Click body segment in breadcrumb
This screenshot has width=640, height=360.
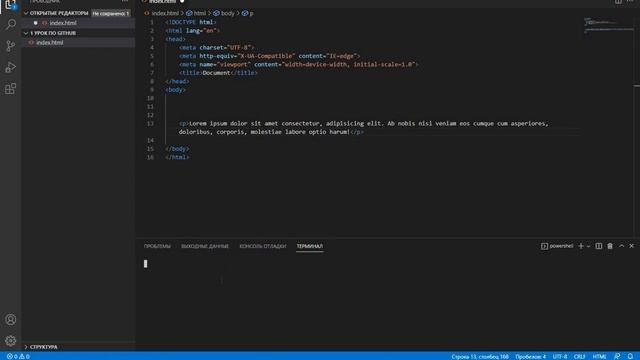tap(228, 13)
